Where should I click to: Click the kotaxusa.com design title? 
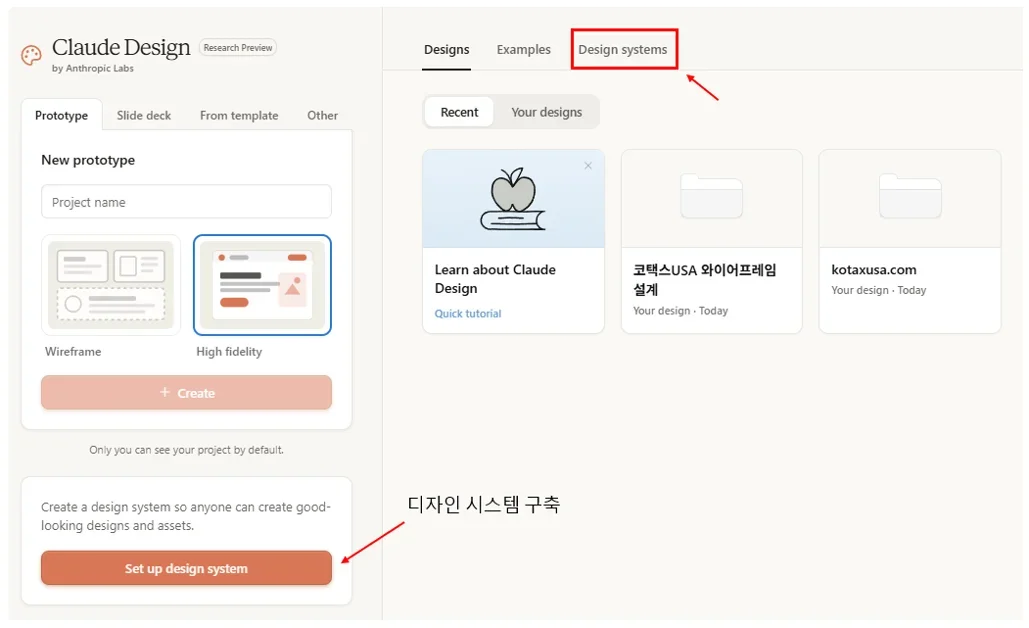(873, 270)
